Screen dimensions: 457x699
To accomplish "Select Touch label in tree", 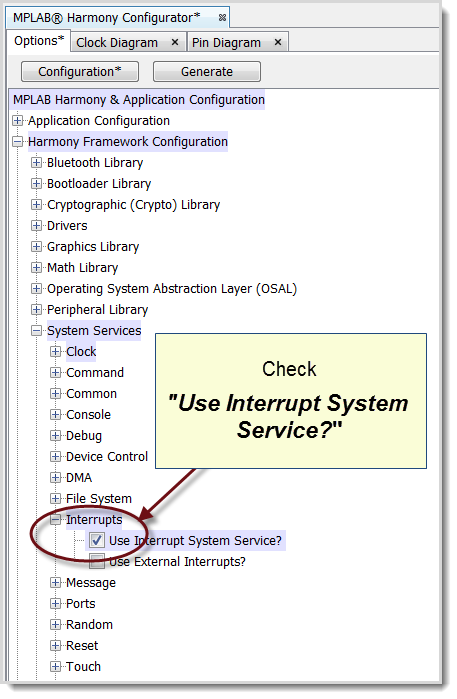I will click(83, 666).
